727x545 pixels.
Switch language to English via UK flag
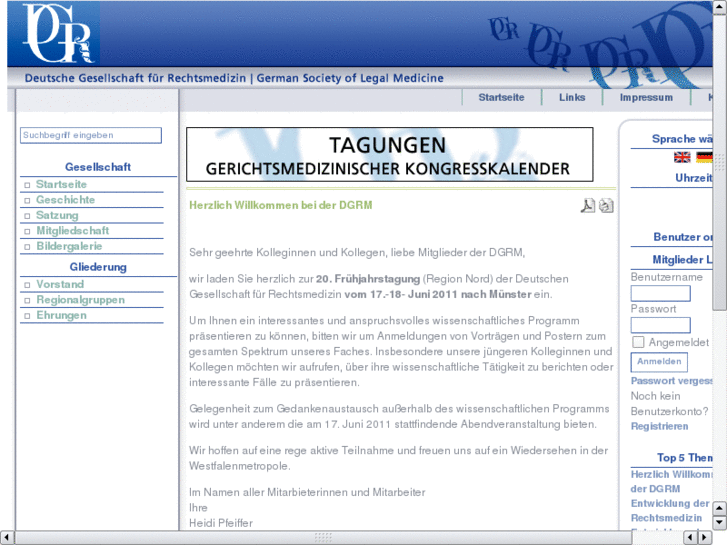682,157
